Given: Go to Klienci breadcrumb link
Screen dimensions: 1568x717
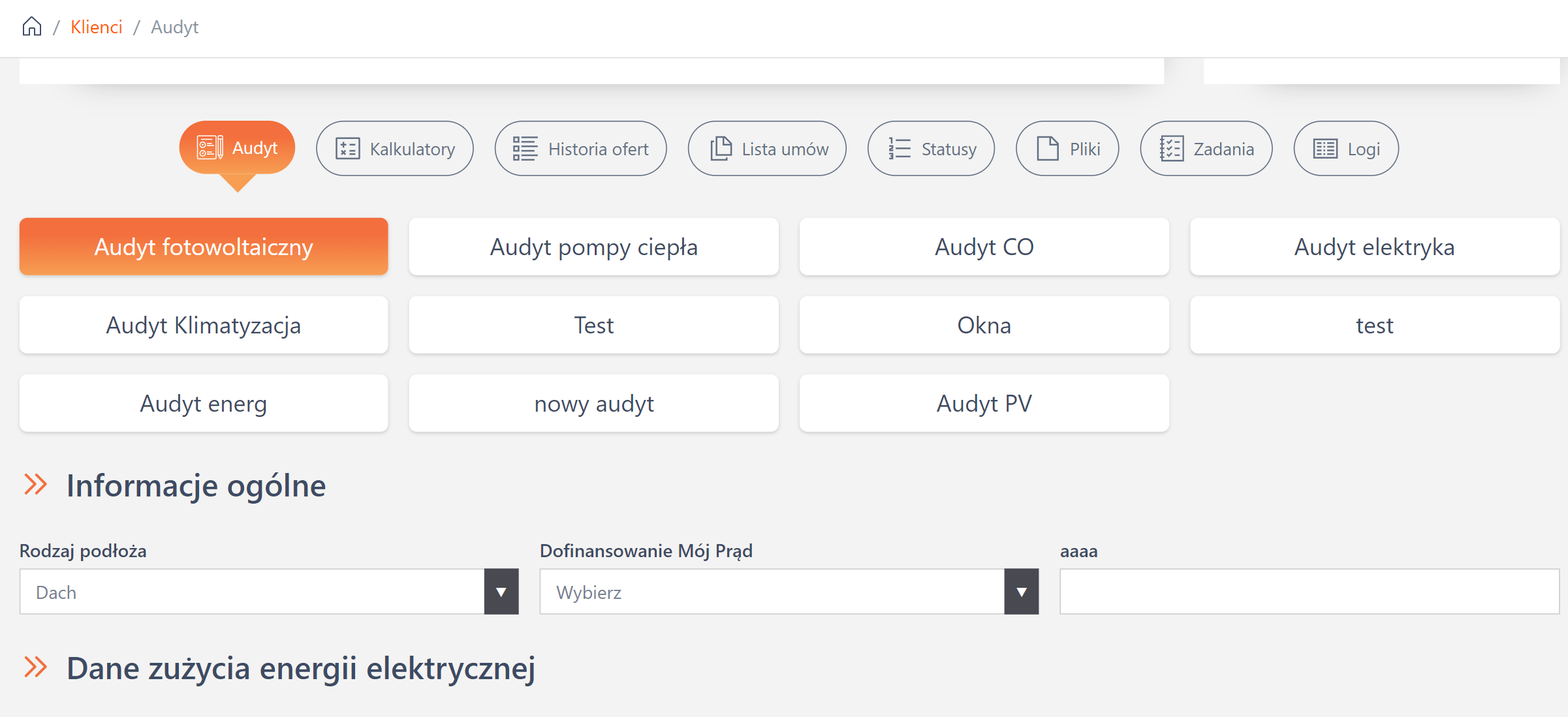Looking at the screenshot, I should 97,27.
